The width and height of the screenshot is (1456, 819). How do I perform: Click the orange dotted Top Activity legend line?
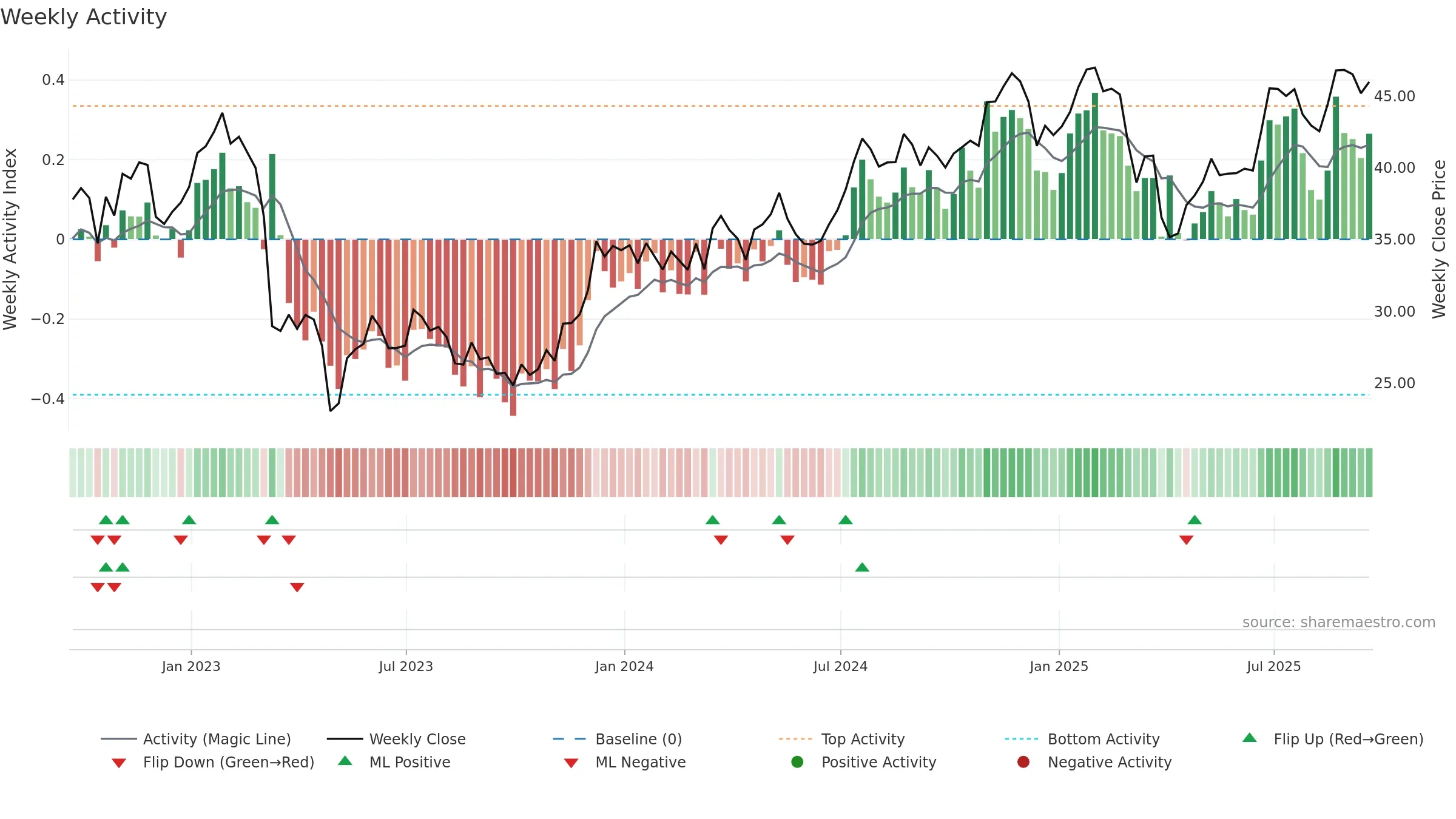795,739
